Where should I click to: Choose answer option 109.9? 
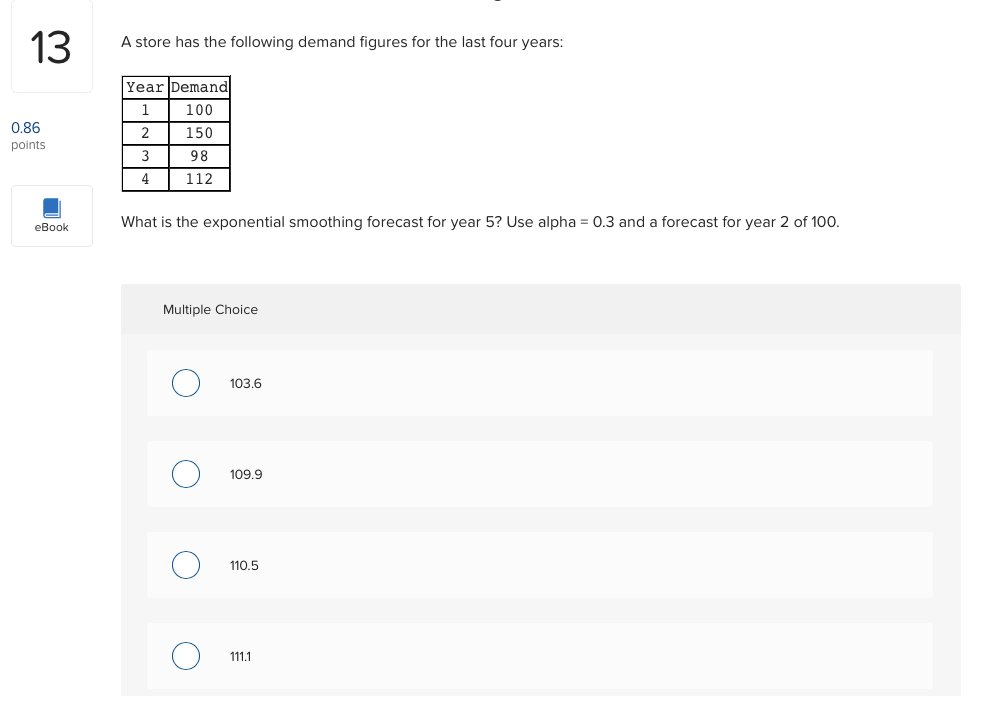point(246,474)
